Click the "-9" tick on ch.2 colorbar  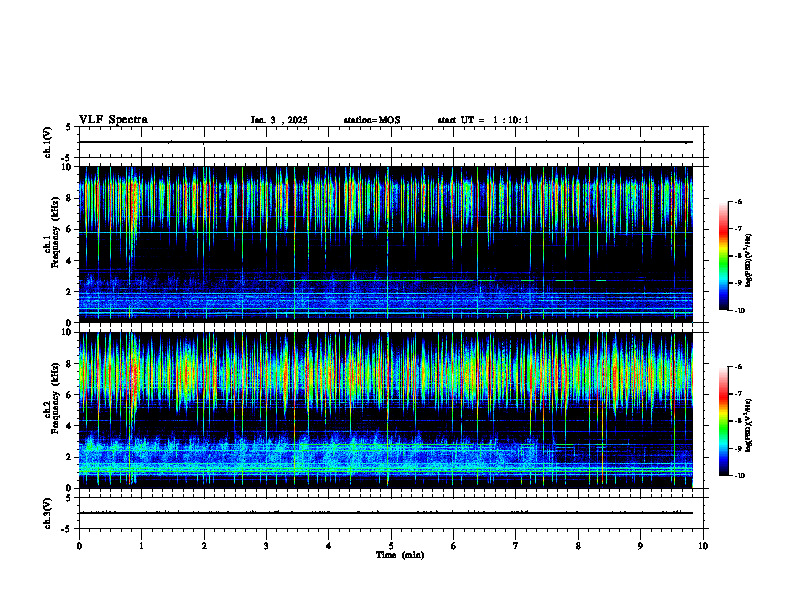[x=738, y=448]
